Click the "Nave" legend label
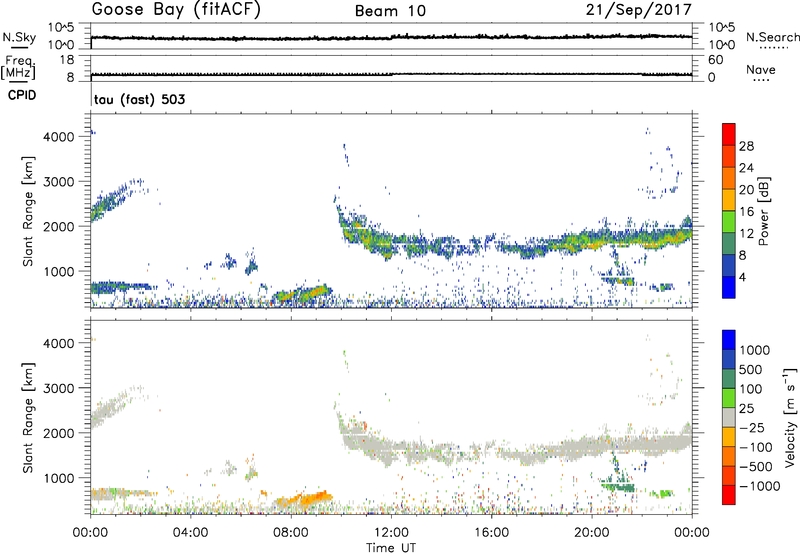This screenshot has width=800, height=554. (761, 70)
